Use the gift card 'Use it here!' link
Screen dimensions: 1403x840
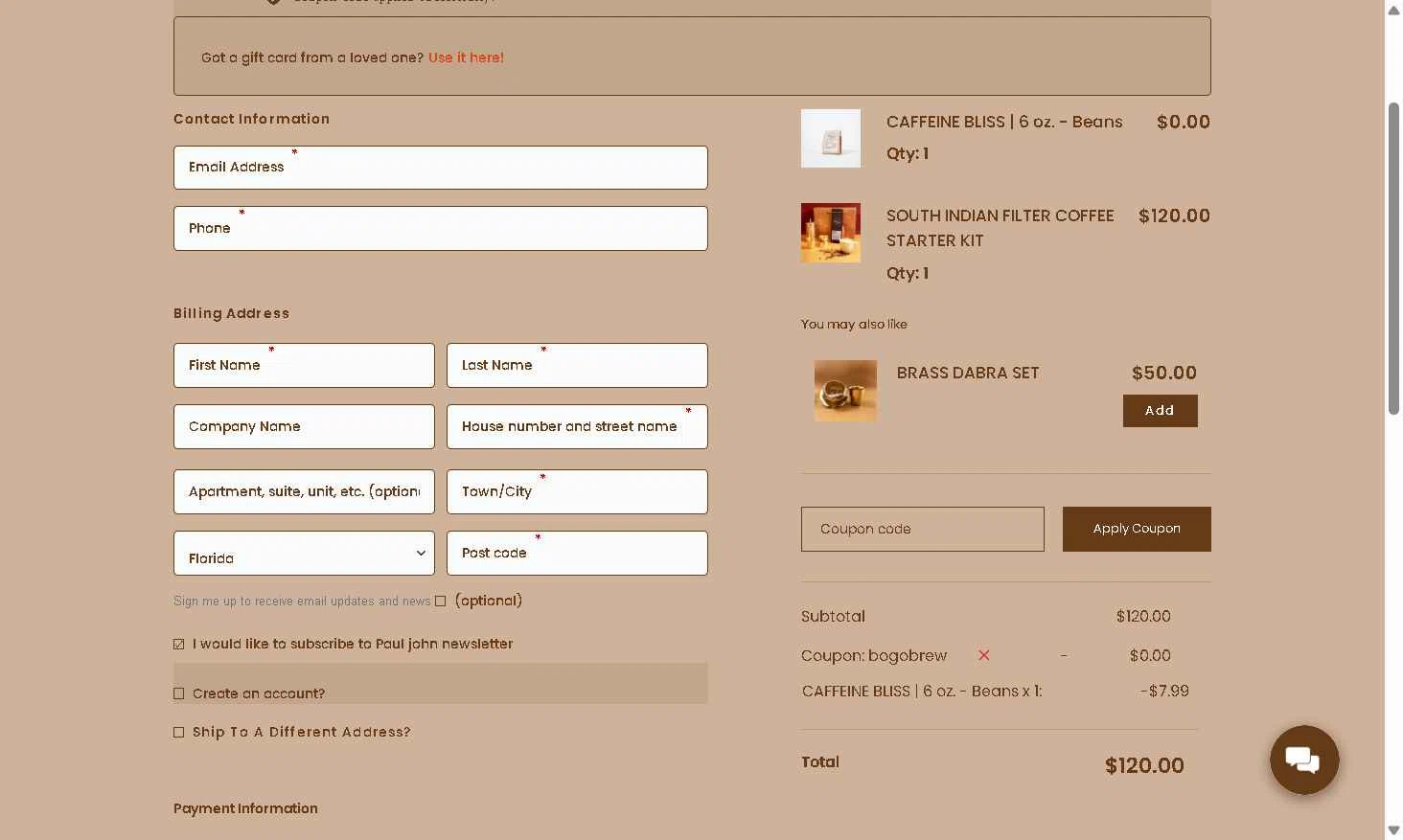[x=466, y=57]
